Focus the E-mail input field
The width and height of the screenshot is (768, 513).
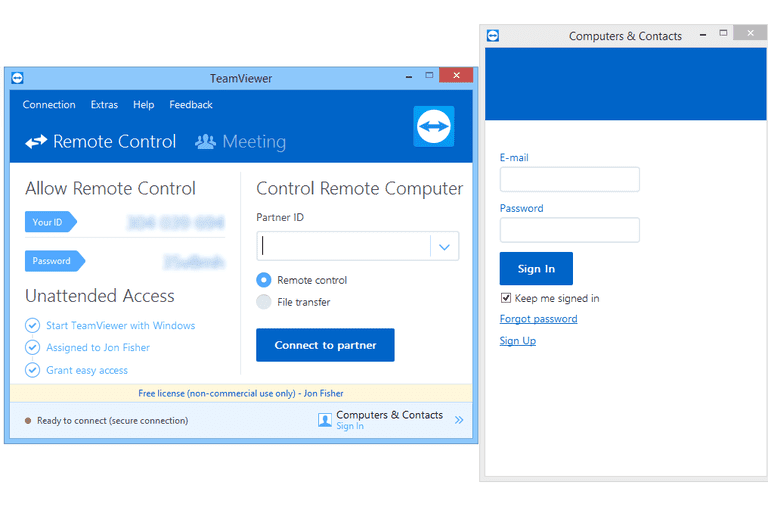pos(570,179)
